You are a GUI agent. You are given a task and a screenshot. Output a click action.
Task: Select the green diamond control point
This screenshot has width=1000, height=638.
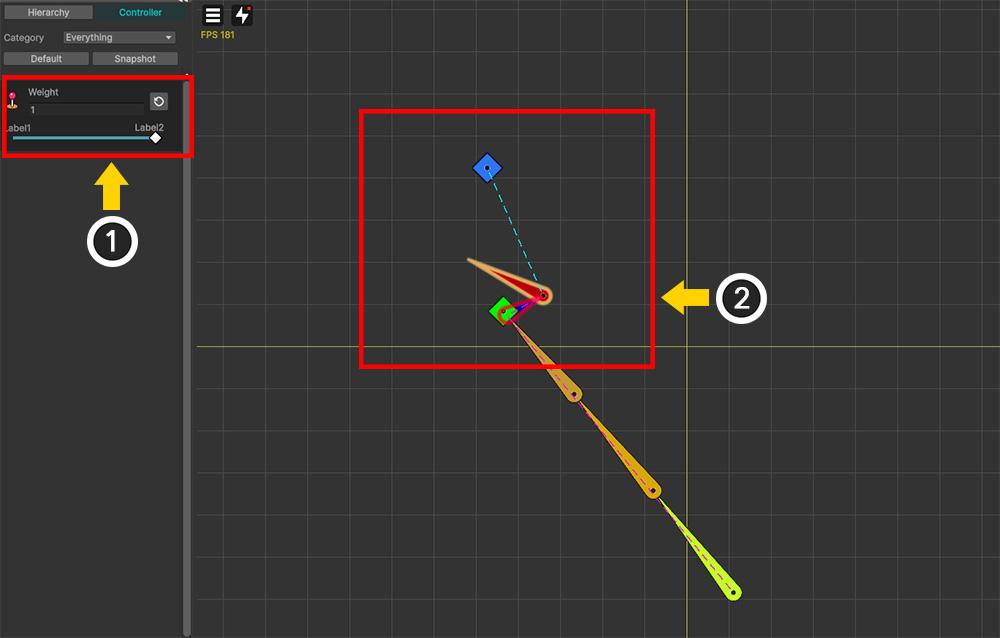(502, 311)
